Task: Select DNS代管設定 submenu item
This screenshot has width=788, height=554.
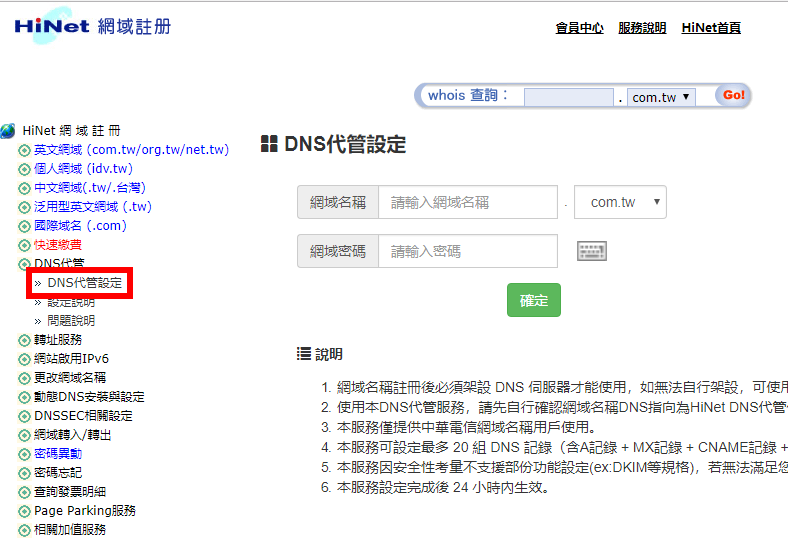Action: pyautogui.click(x=84, y=283)
